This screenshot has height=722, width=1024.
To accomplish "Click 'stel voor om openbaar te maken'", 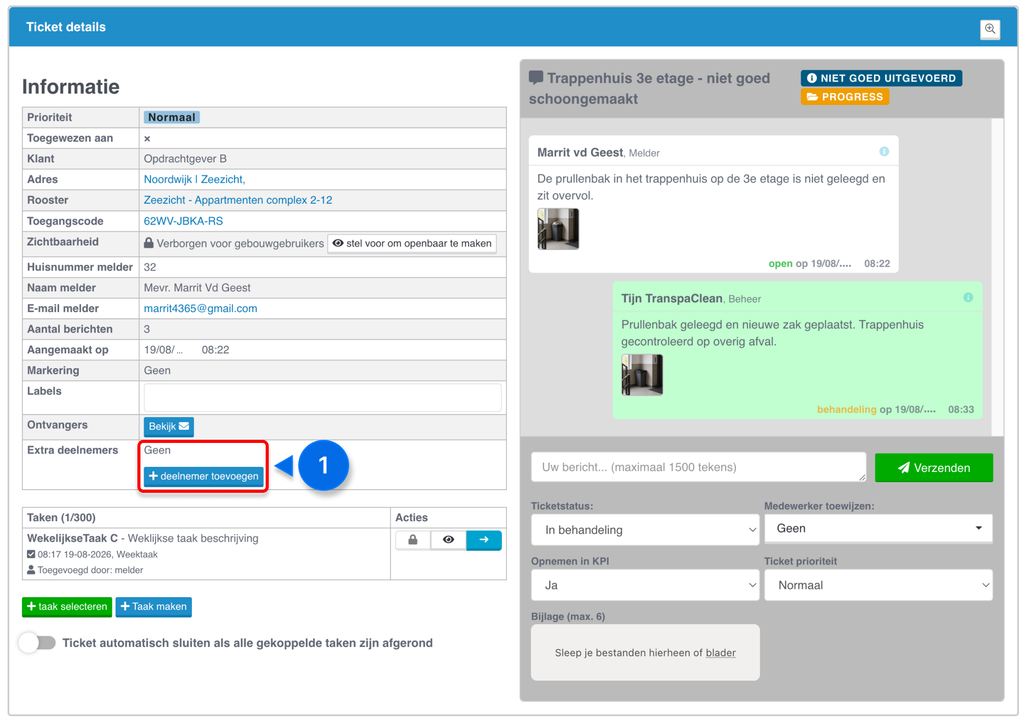I will pos(411,243).
